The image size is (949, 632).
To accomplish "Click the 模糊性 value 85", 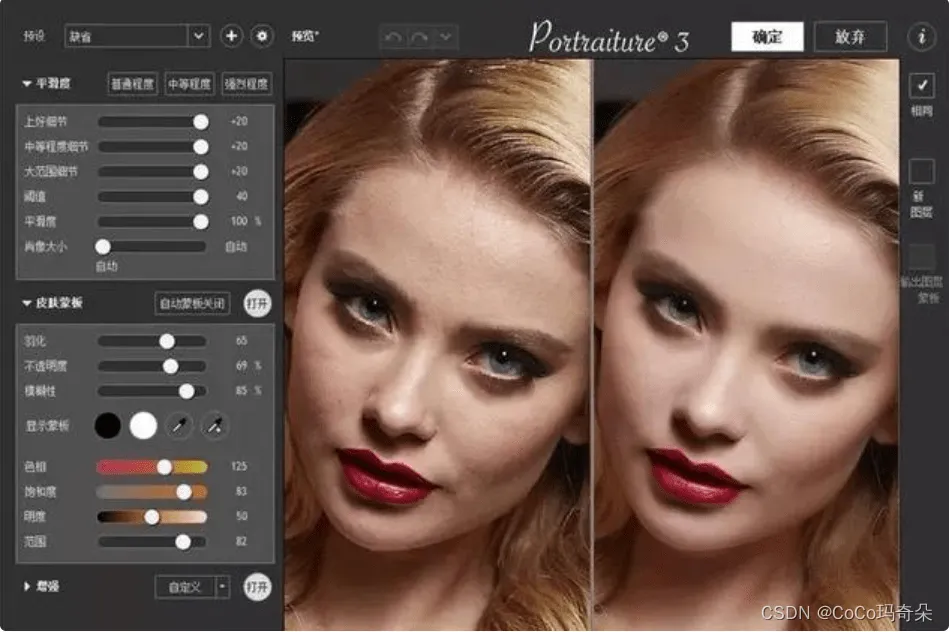I will coord(241,390).
